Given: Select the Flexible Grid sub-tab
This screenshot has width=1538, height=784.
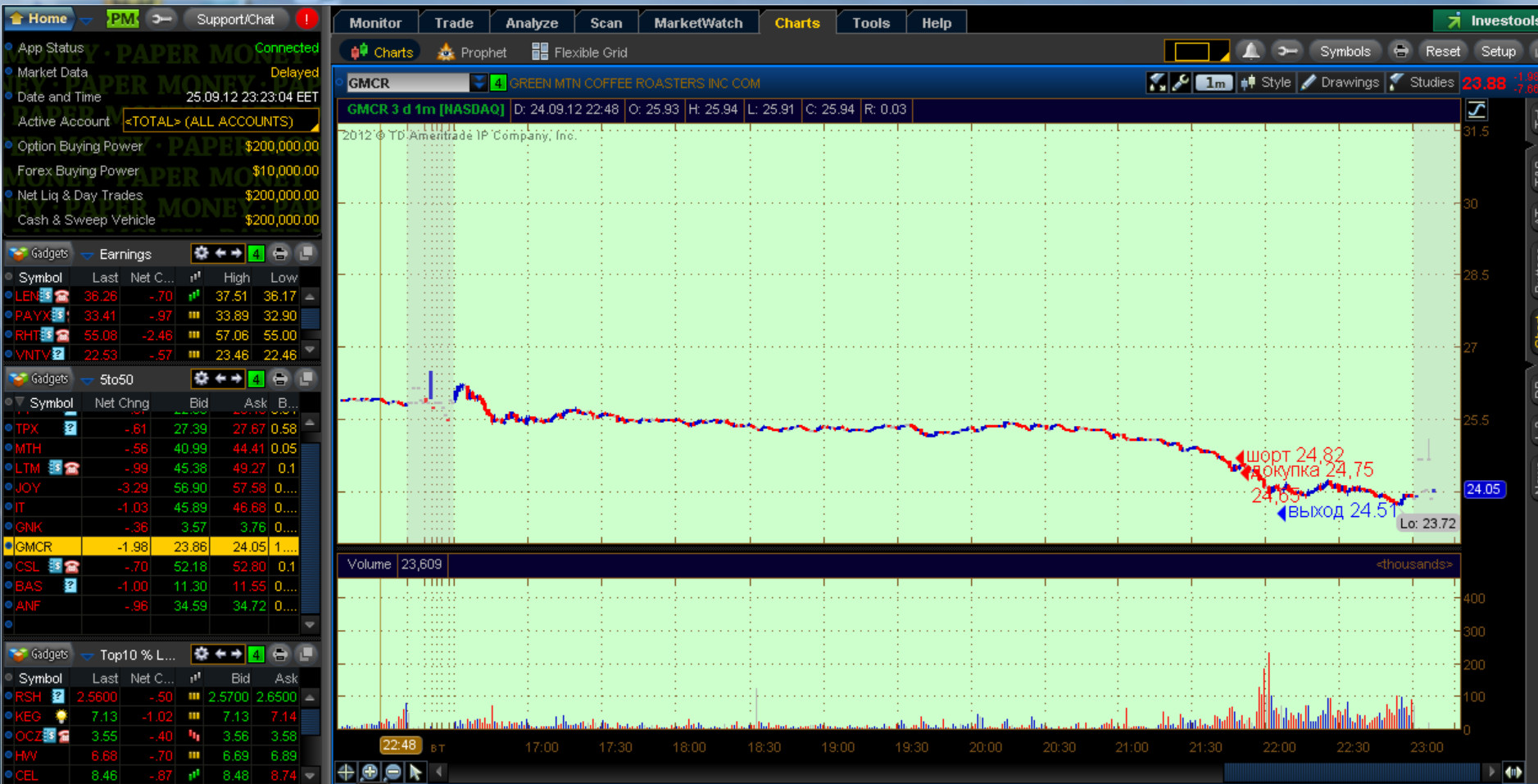Looking at the screenshot, I should 579,52.
